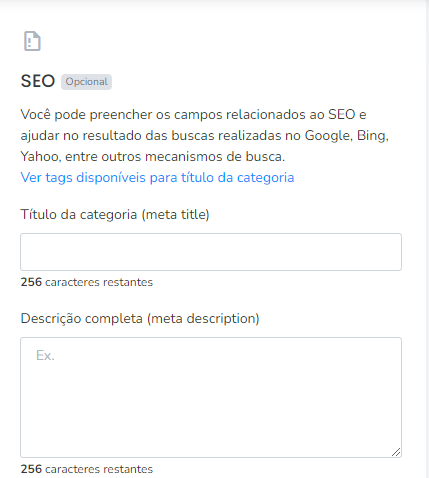Click the bold 256 under the meta description

31,469
